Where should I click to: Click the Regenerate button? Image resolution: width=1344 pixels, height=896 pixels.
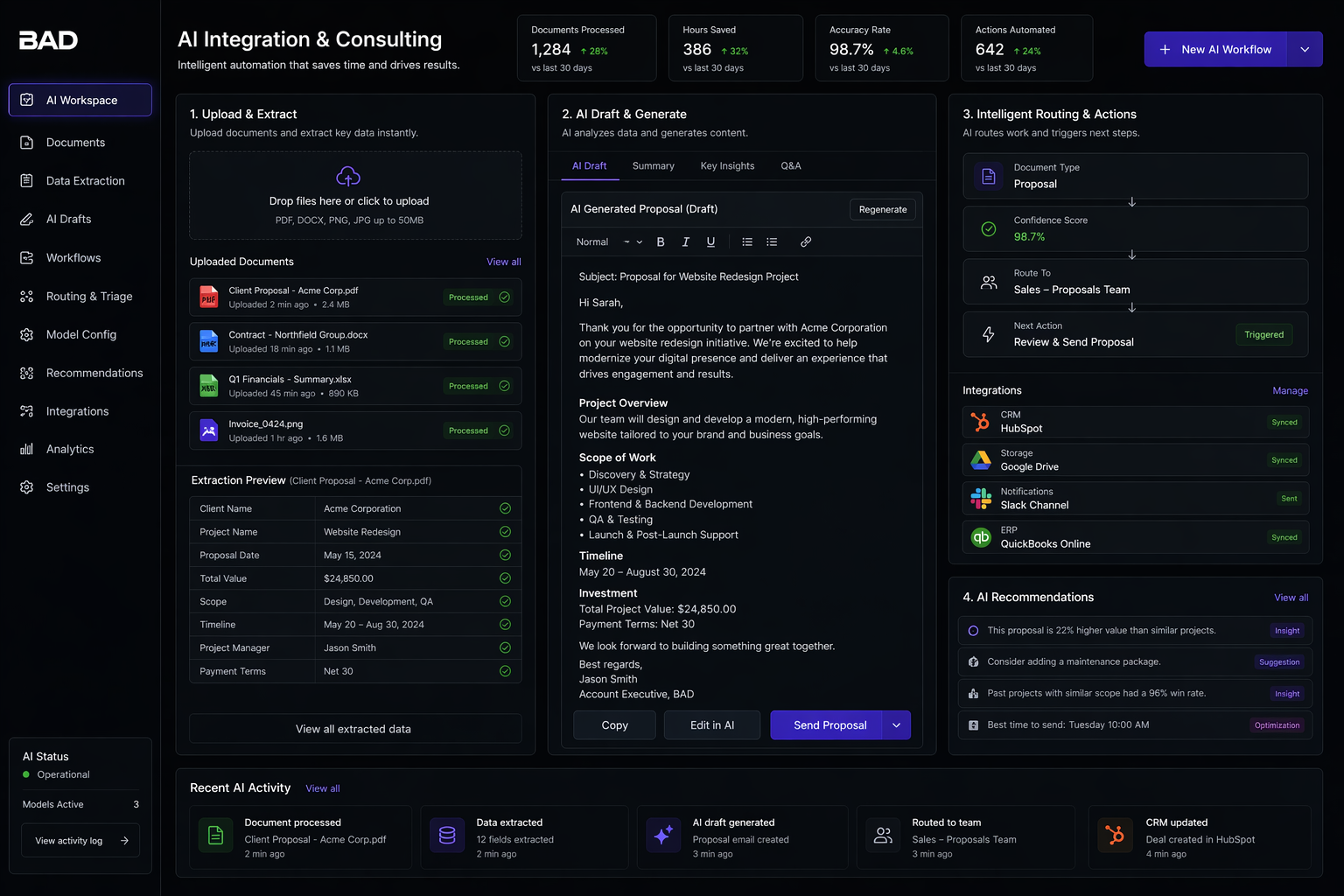883,210
